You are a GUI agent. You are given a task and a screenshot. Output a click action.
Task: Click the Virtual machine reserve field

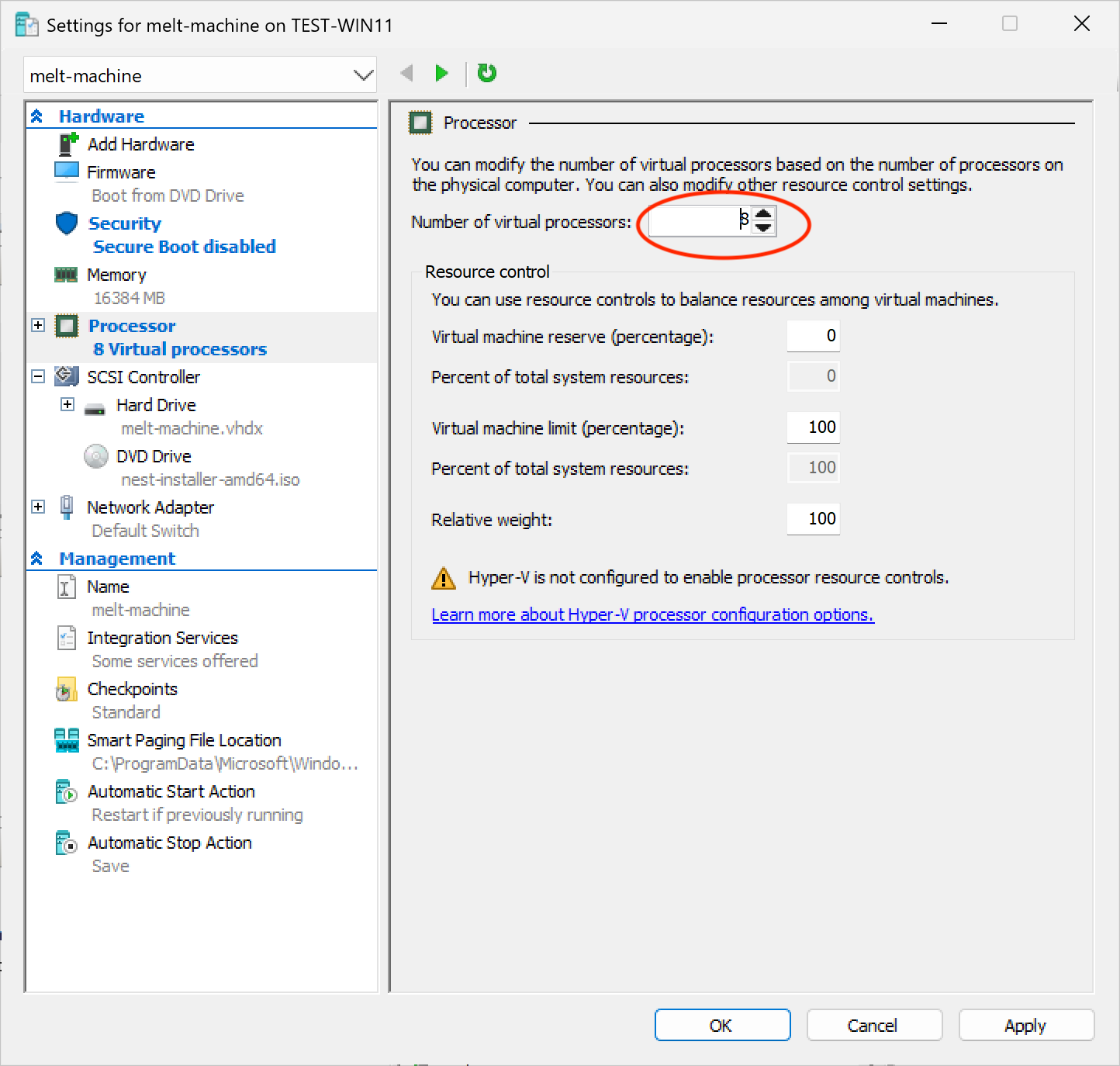point(813,336)
